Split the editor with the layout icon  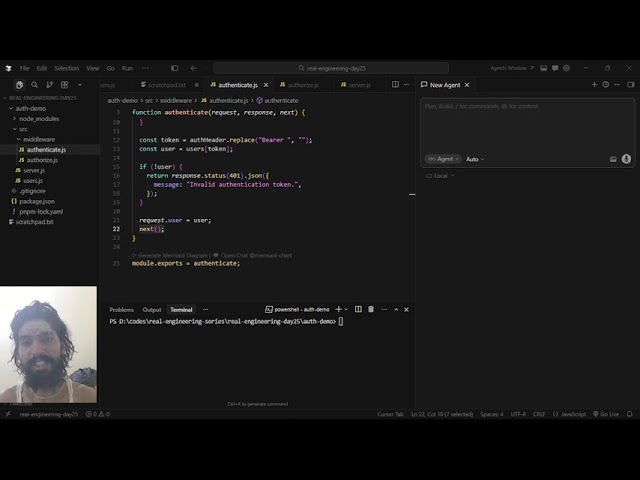[395, 84]
